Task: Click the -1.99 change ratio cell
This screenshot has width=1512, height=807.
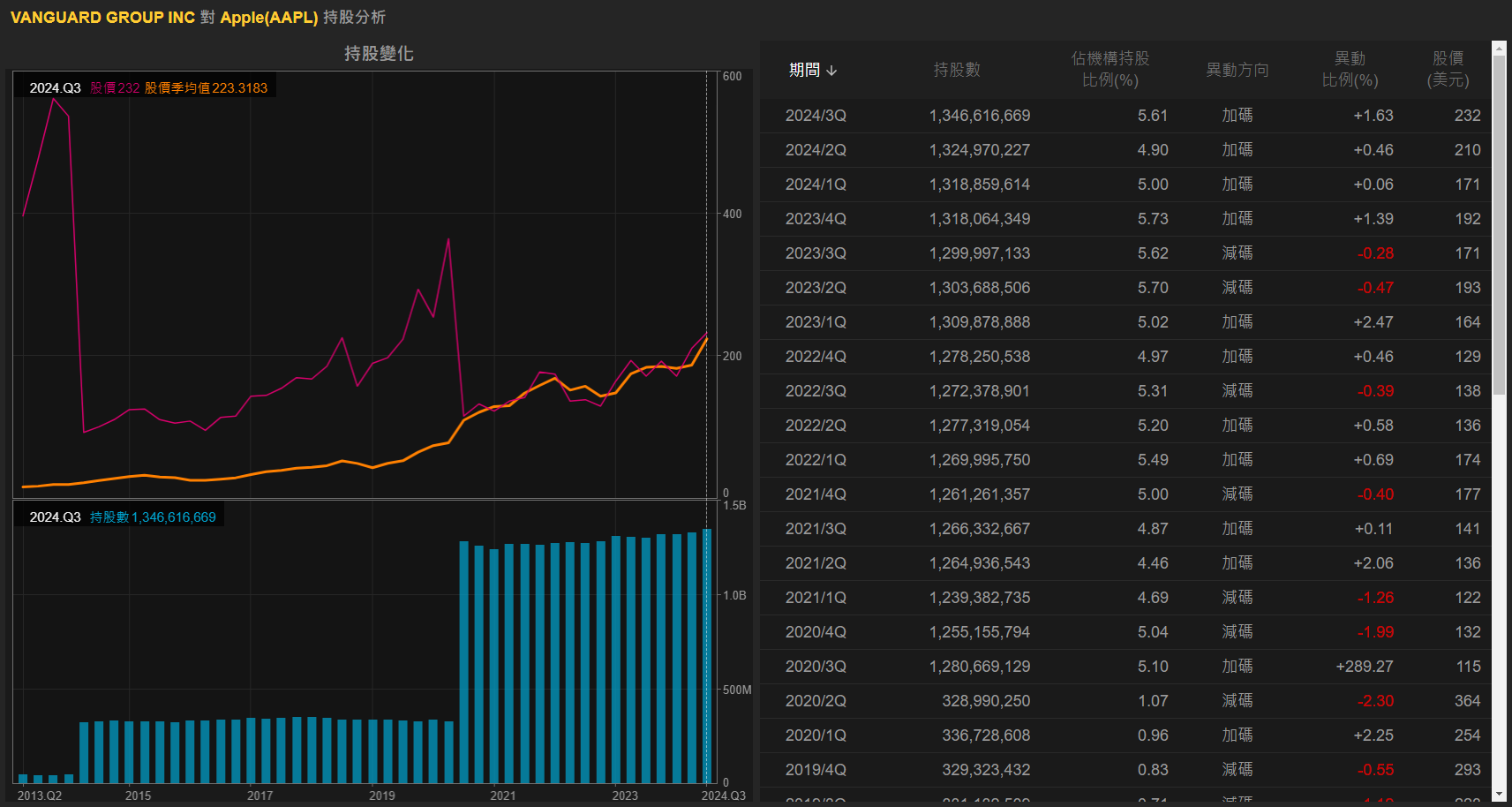Action: coord(1375,632)
